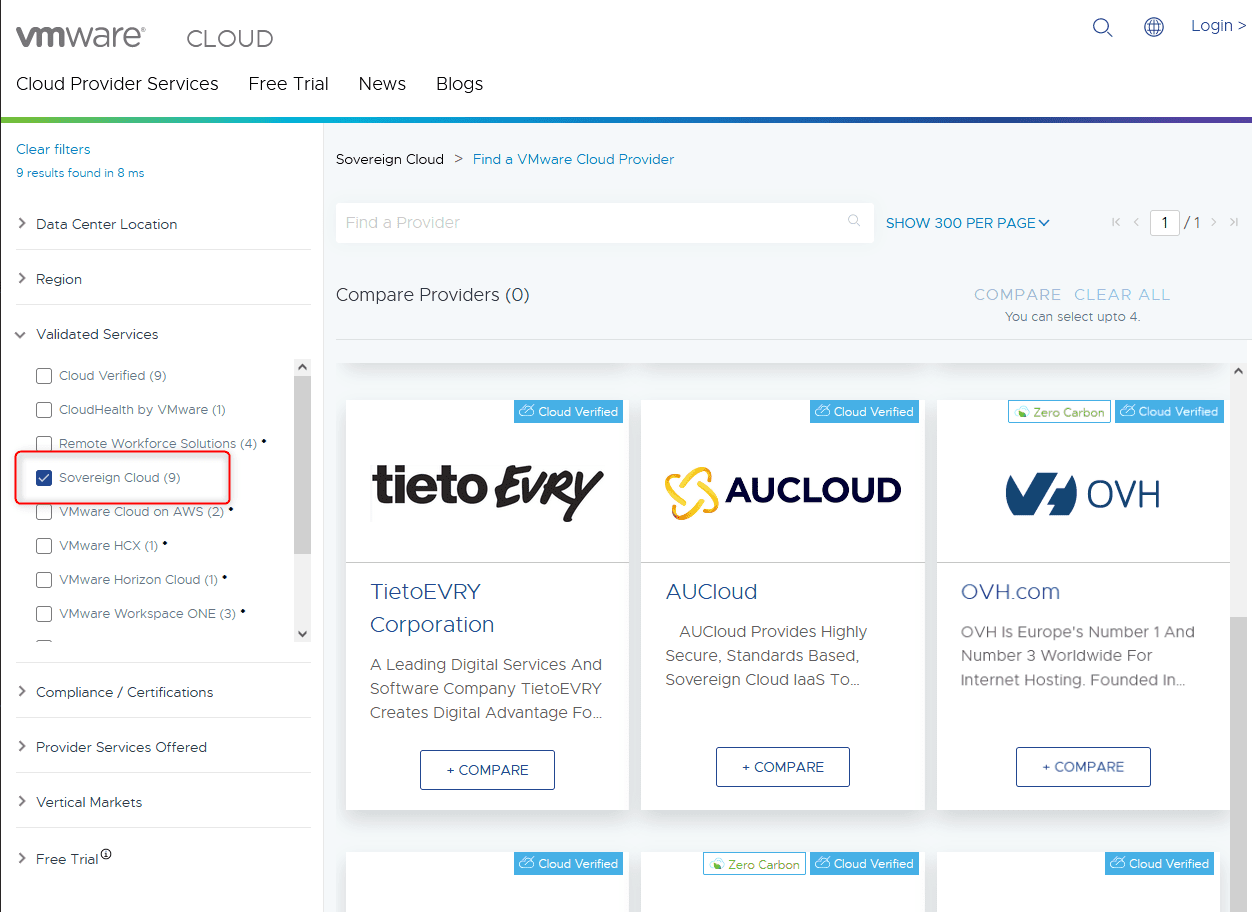Click OVH logo image
The width and height of the screenshot is (1252, 912).
pyautogui.click(x=1083, y=494)
